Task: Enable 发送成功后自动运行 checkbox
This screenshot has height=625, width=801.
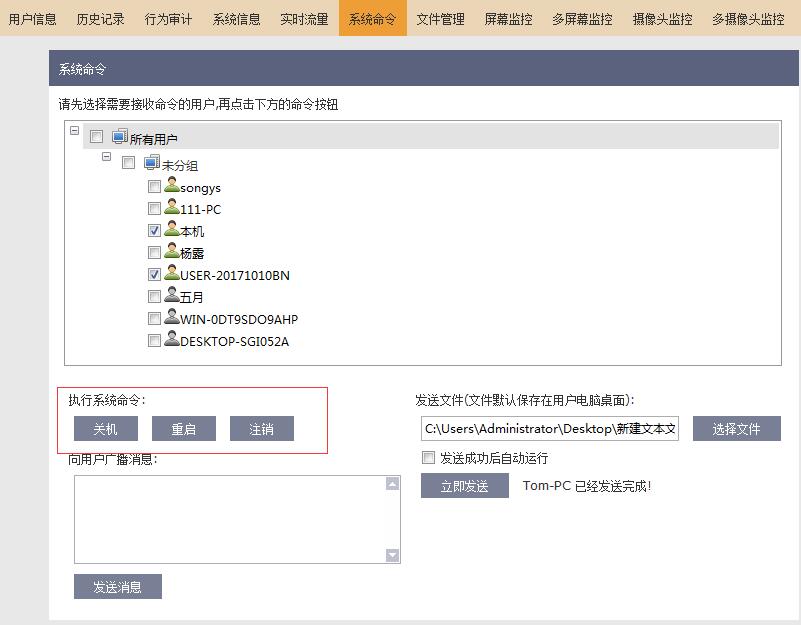Action: 429,458
